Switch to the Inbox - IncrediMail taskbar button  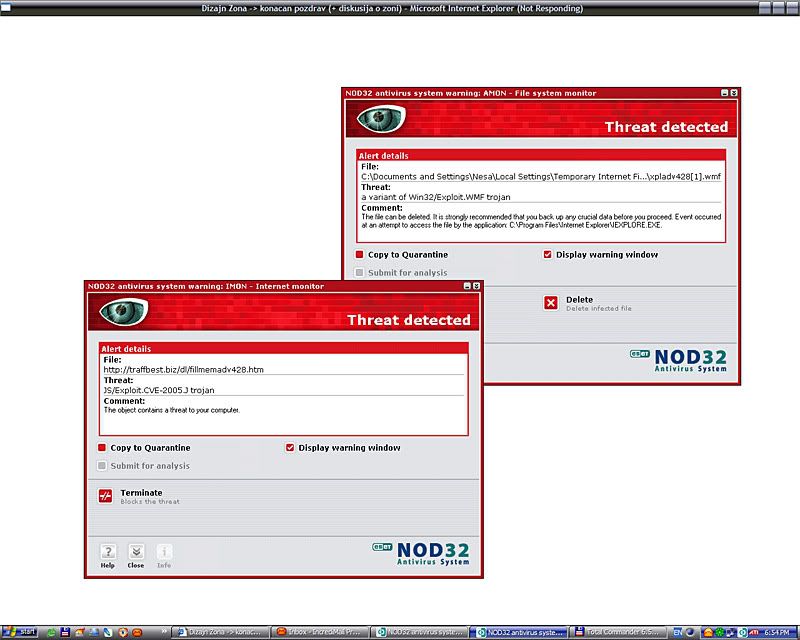tap(319, 632)
